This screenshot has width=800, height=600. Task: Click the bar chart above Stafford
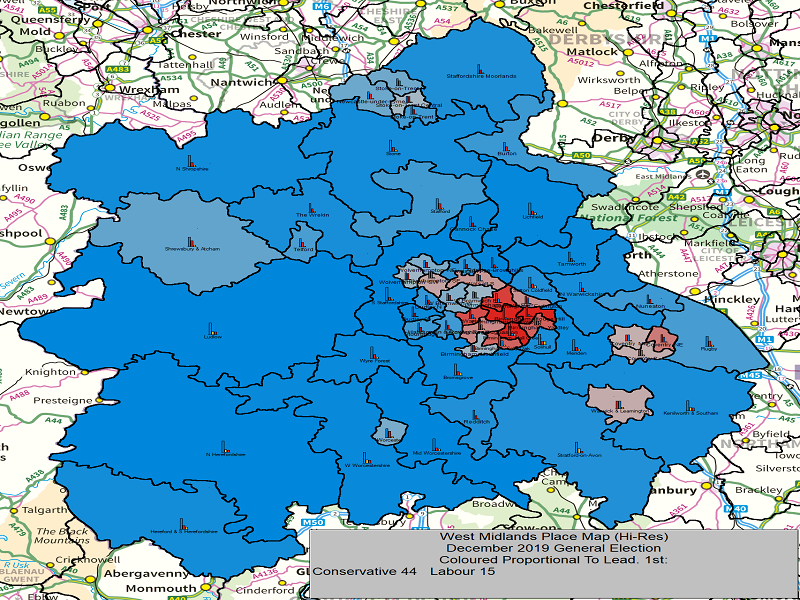438,204
